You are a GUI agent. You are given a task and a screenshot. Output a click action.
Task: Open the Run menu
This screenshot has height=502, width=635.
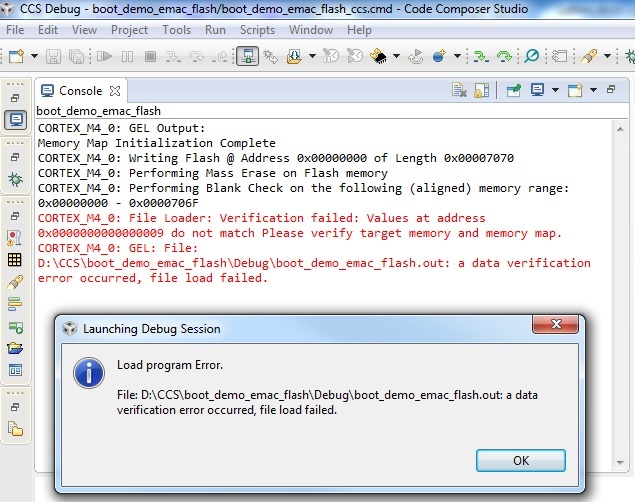pyautogui.click(x=215, y=30)
